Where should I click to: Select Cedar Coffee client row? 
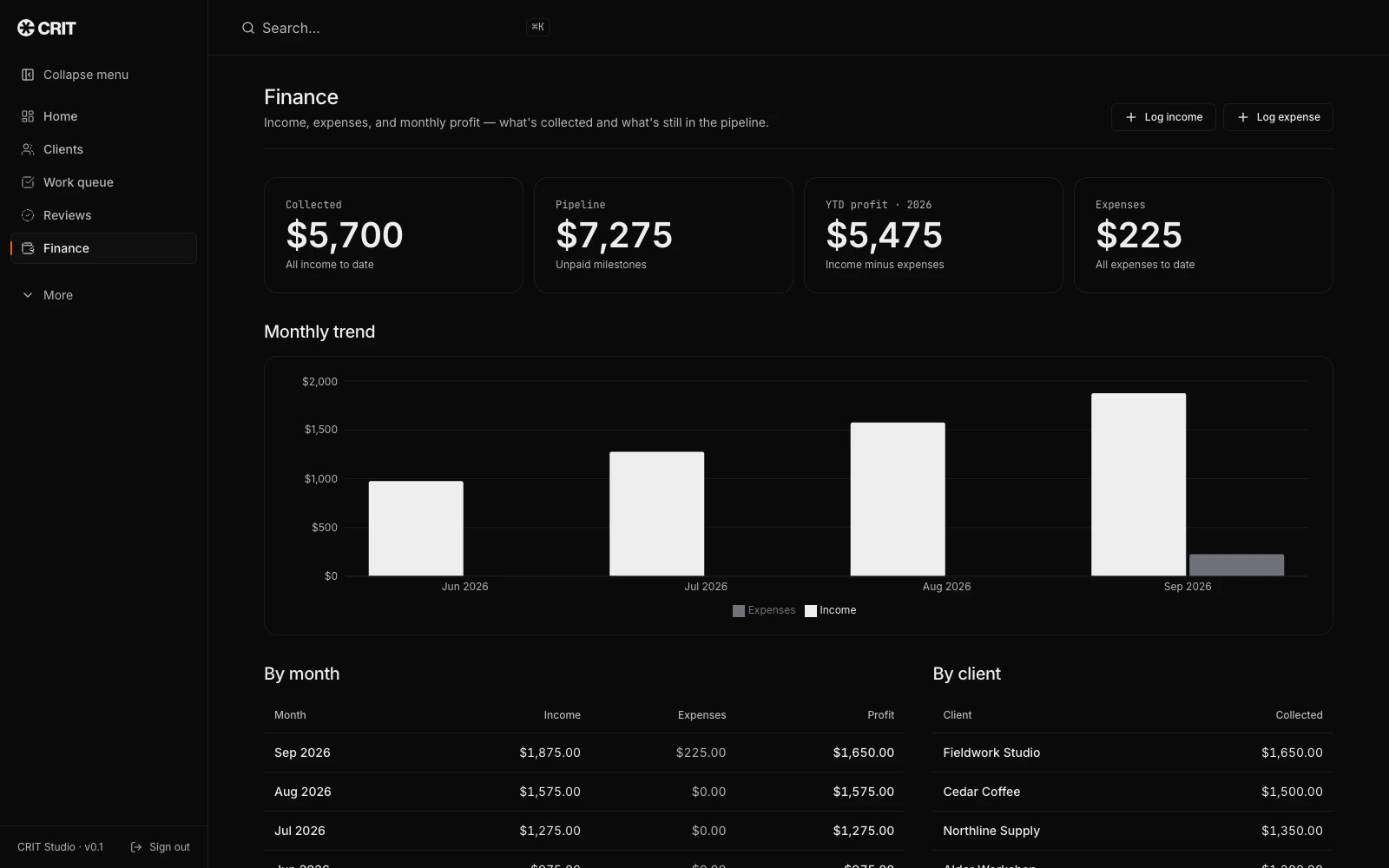[1133, 792]
